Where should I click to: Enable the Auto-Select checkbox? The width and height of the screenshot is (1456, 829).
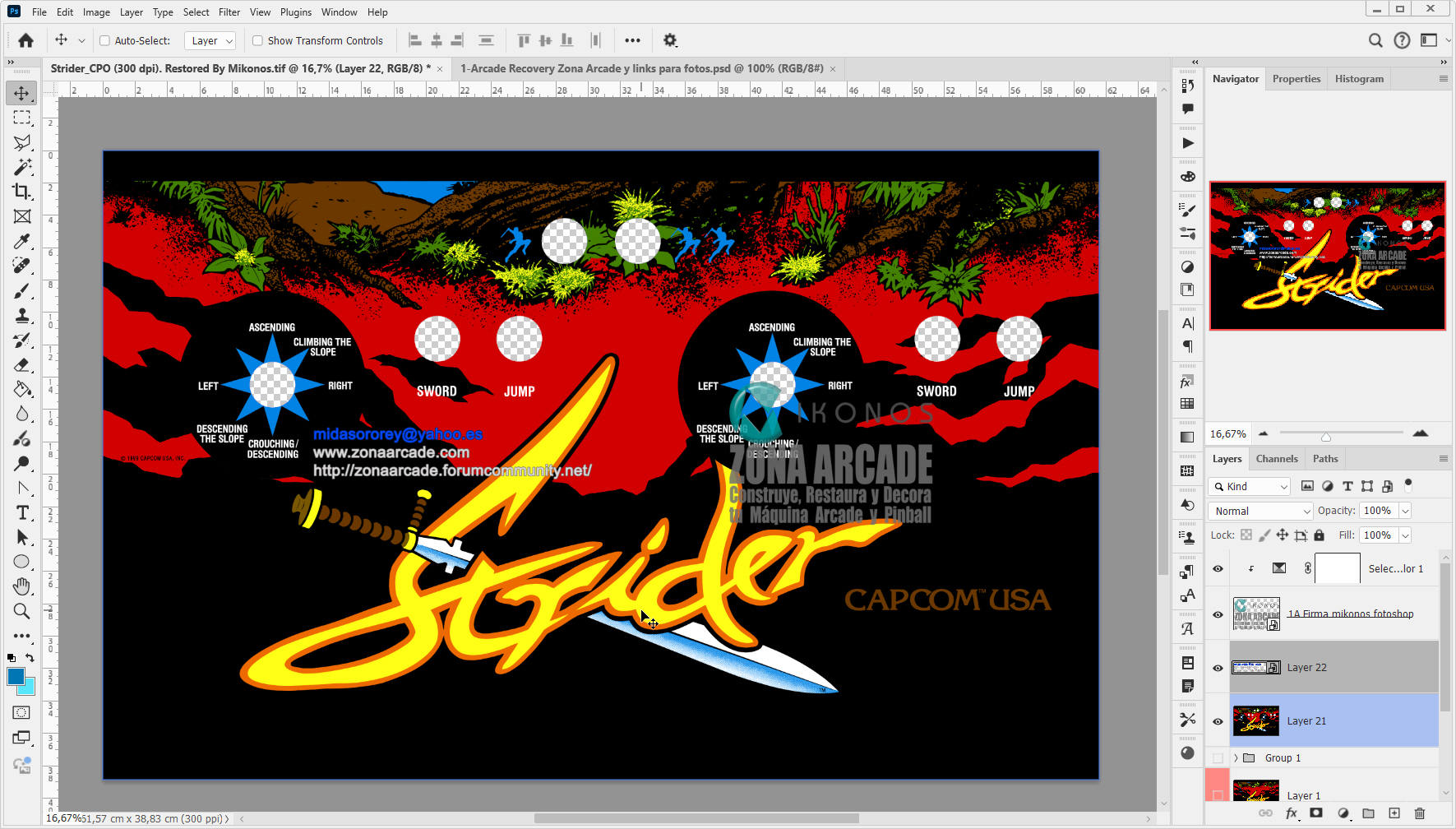pos(104,40)
